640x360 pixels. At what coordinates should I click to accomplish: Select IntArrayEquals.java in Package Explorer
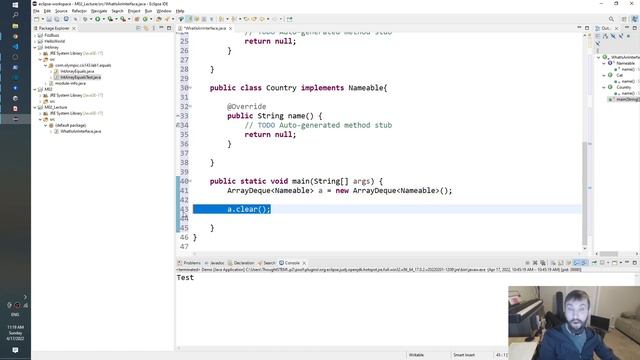(x=77, y=71)
